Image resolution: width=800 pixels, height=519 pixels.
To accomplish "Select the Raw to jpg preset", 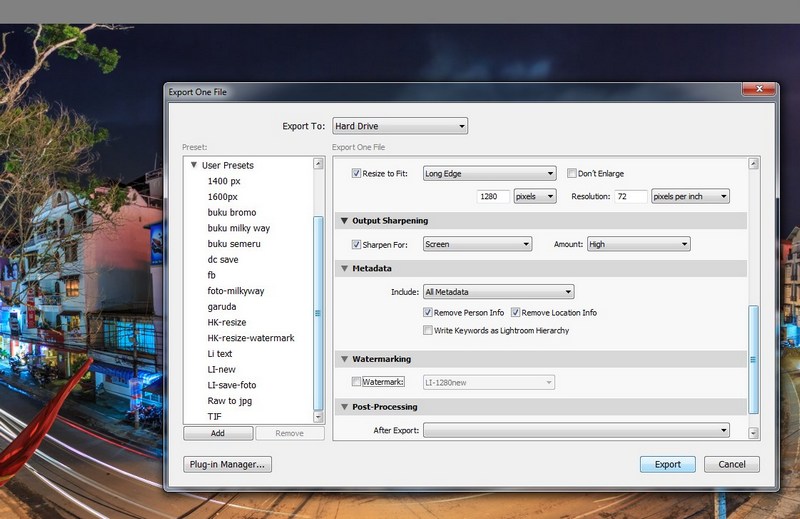I will click(229, 401).
